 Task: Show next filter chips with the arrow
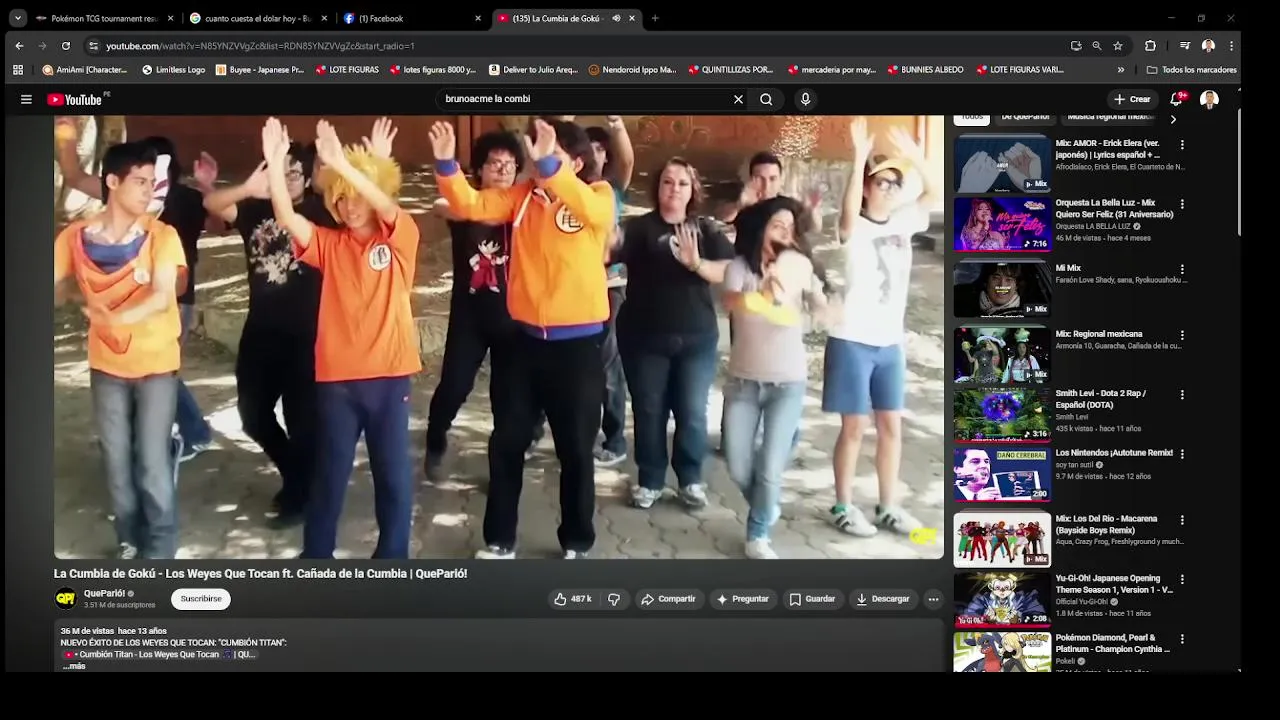1173,119
